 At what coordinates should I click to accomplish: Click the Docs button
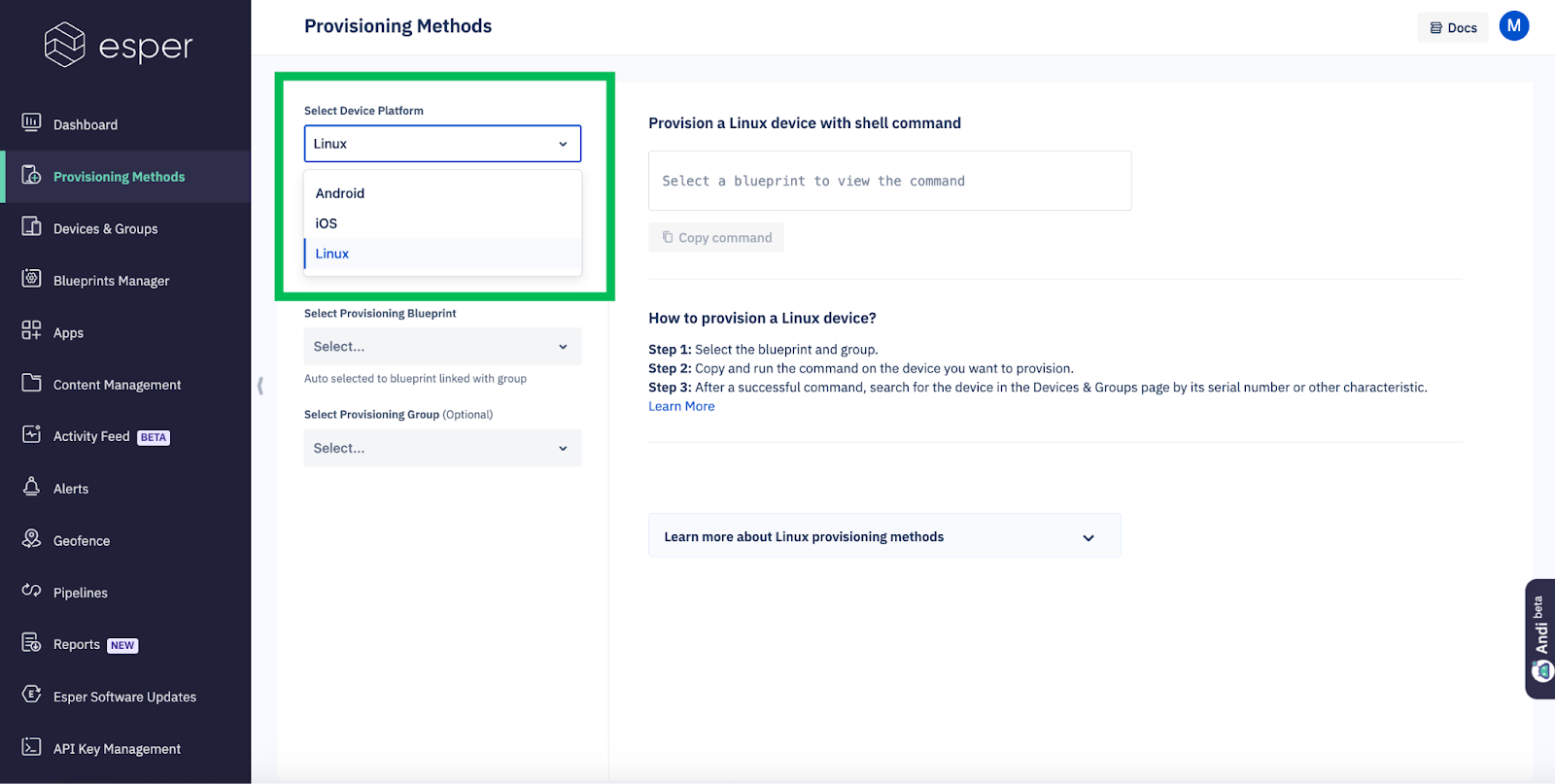click(x=1453, y=28)
